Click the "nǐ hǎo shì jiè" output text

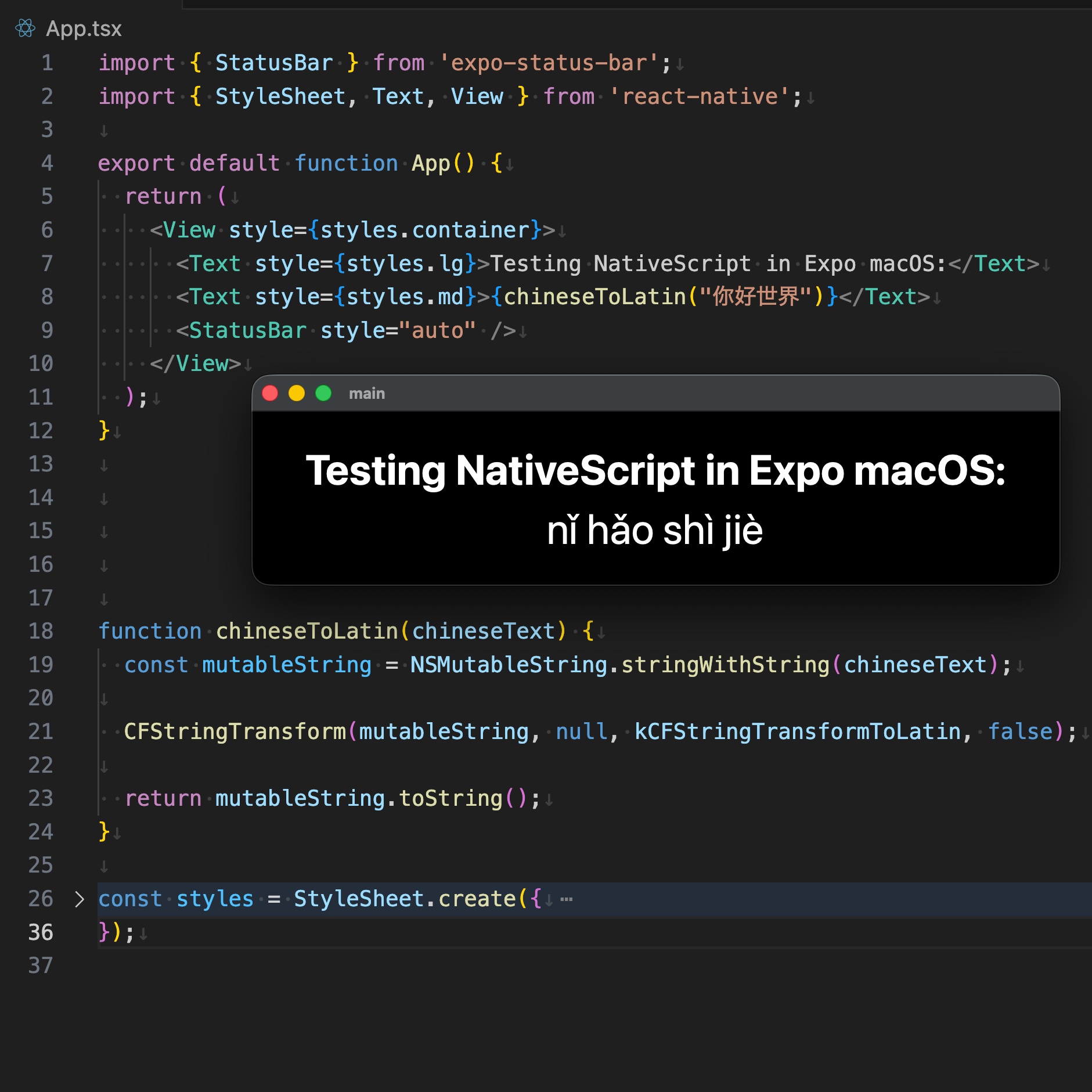point(655,530)
